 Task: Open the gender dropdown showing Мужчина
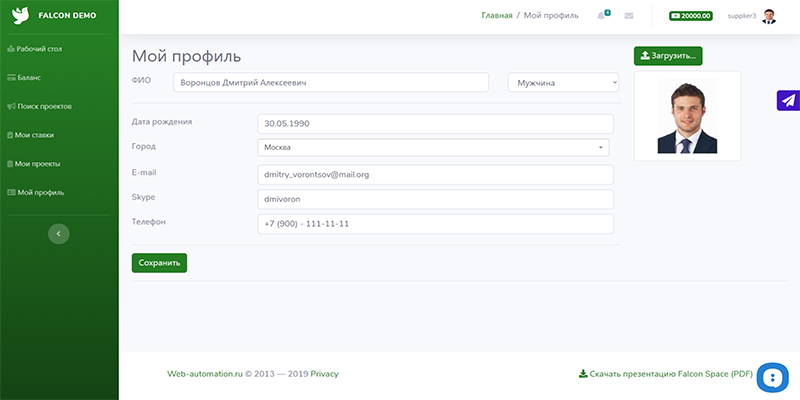(x=563, y=82)
